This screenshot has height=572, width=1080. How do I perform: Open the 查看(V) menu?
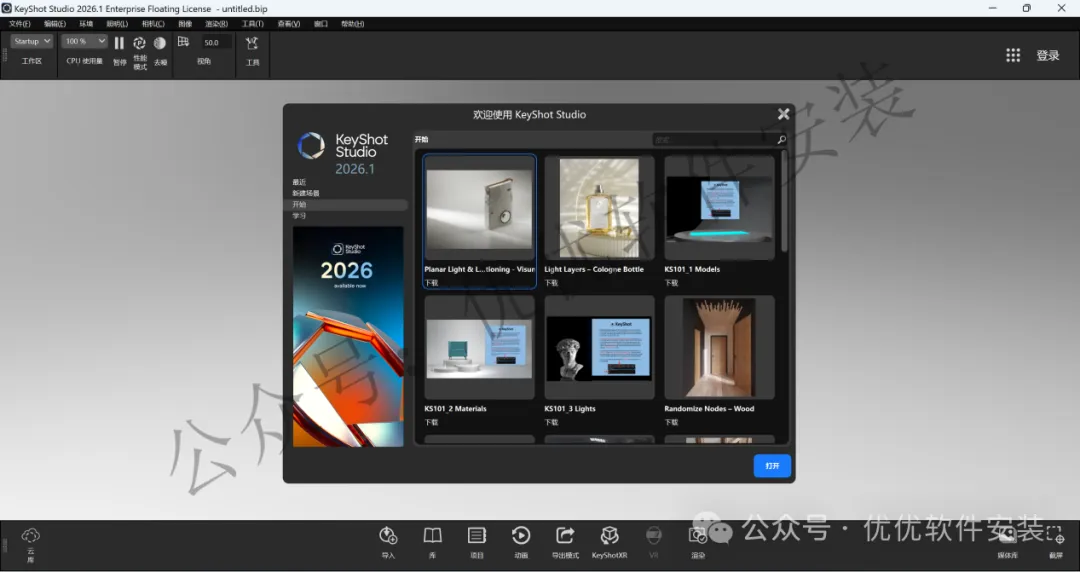[x=289, y=23]
